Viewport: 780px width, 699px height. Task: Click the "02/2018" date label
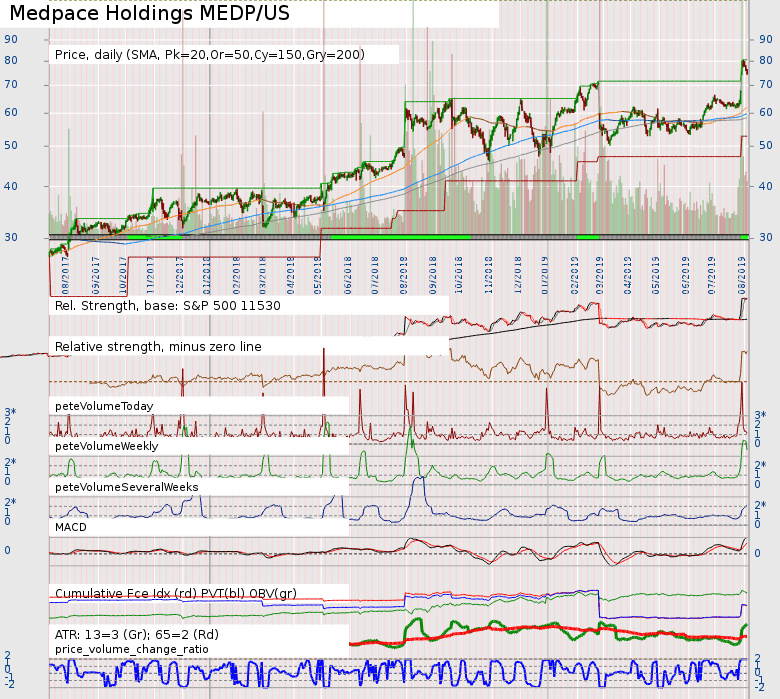pyautogui.click(x=236, y=275)
